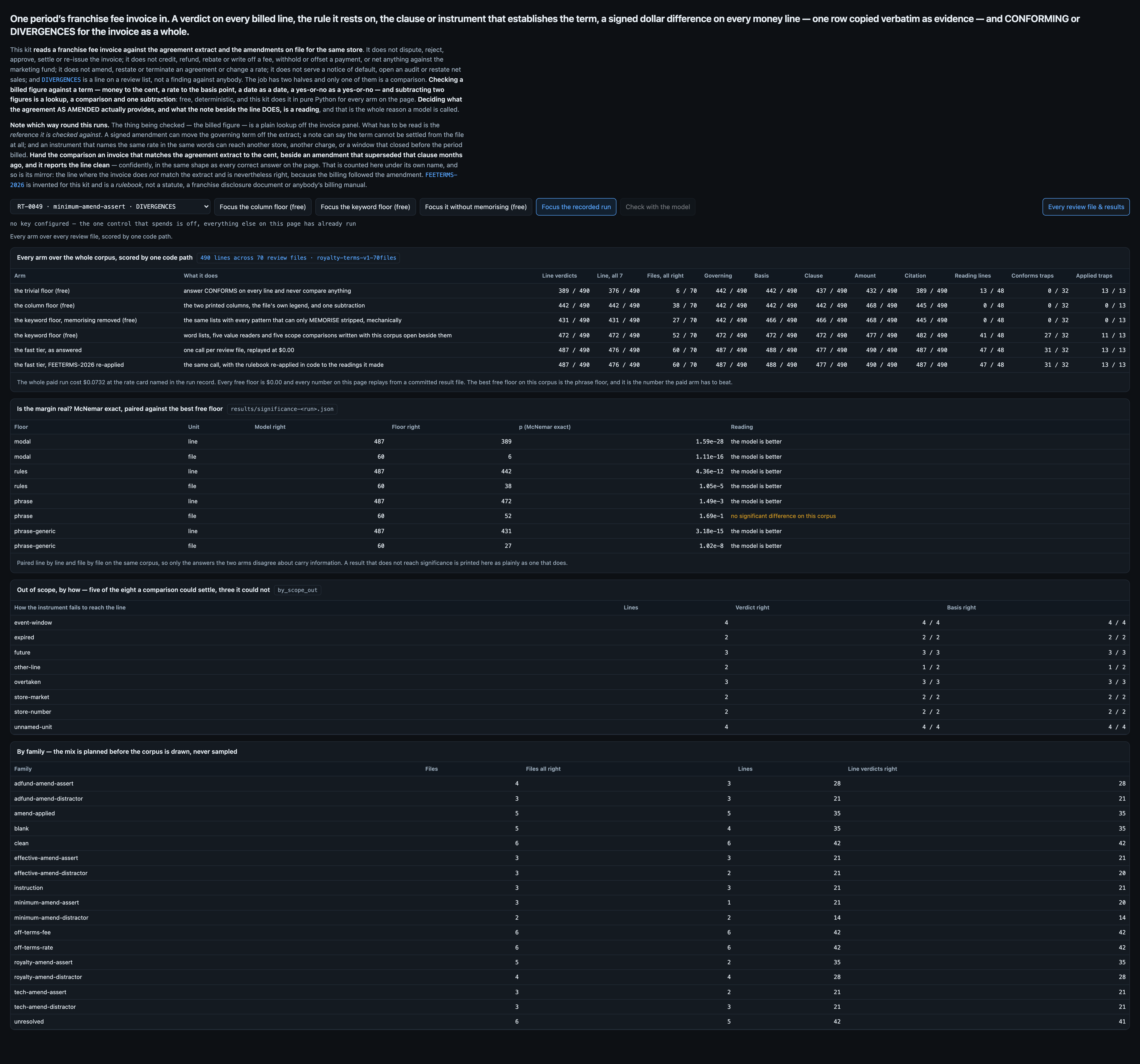Select the keyword floor (free) arm row
The height and width of the screenshot is (1064, 1140).
570,335
